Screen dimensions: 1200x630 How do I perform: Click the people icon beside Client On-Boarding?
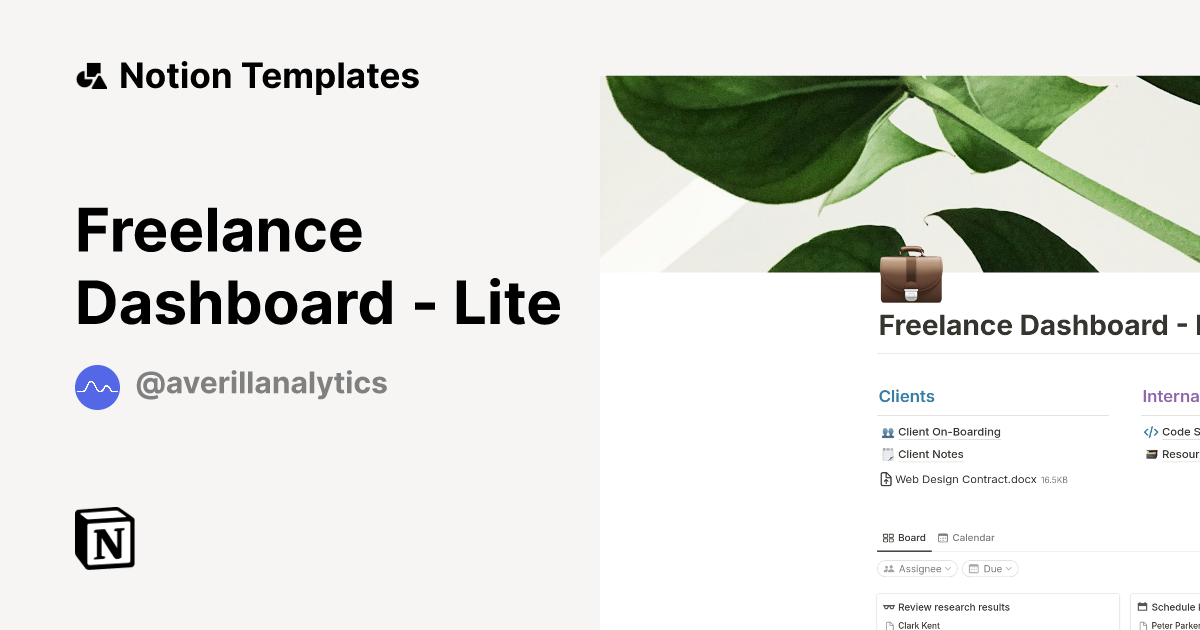pyautogui.click(x=887, y=431)
